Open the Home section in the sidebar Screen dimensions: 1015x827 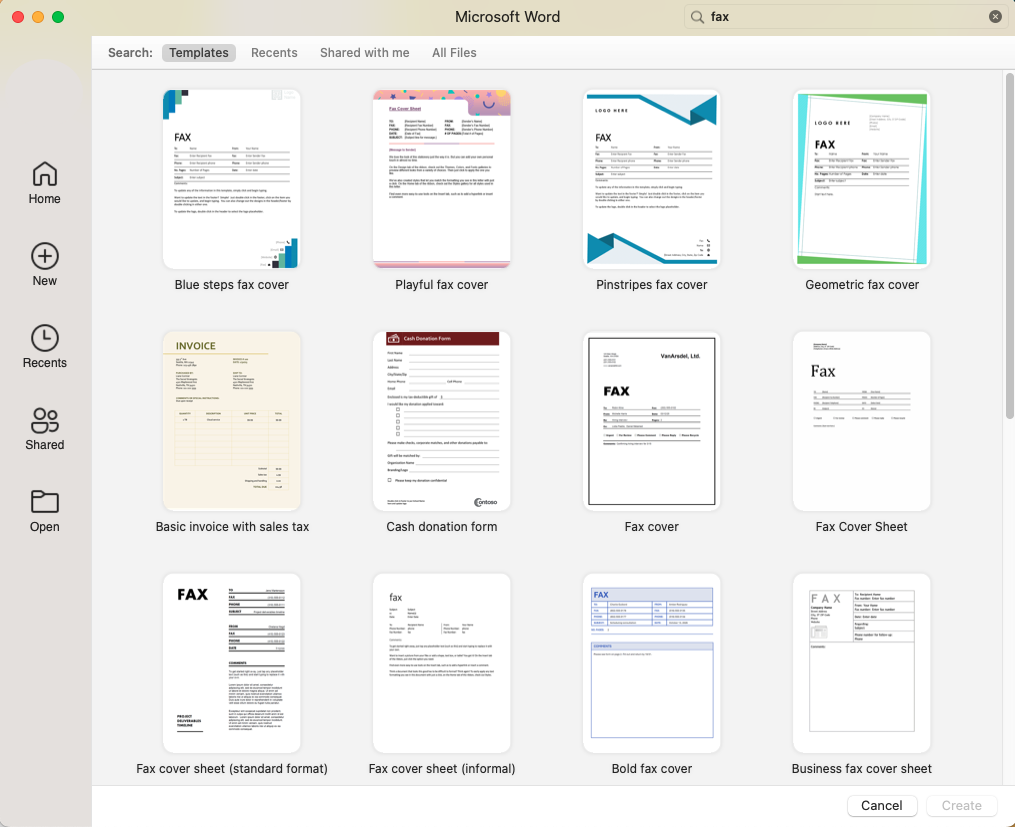click(44, 182)
